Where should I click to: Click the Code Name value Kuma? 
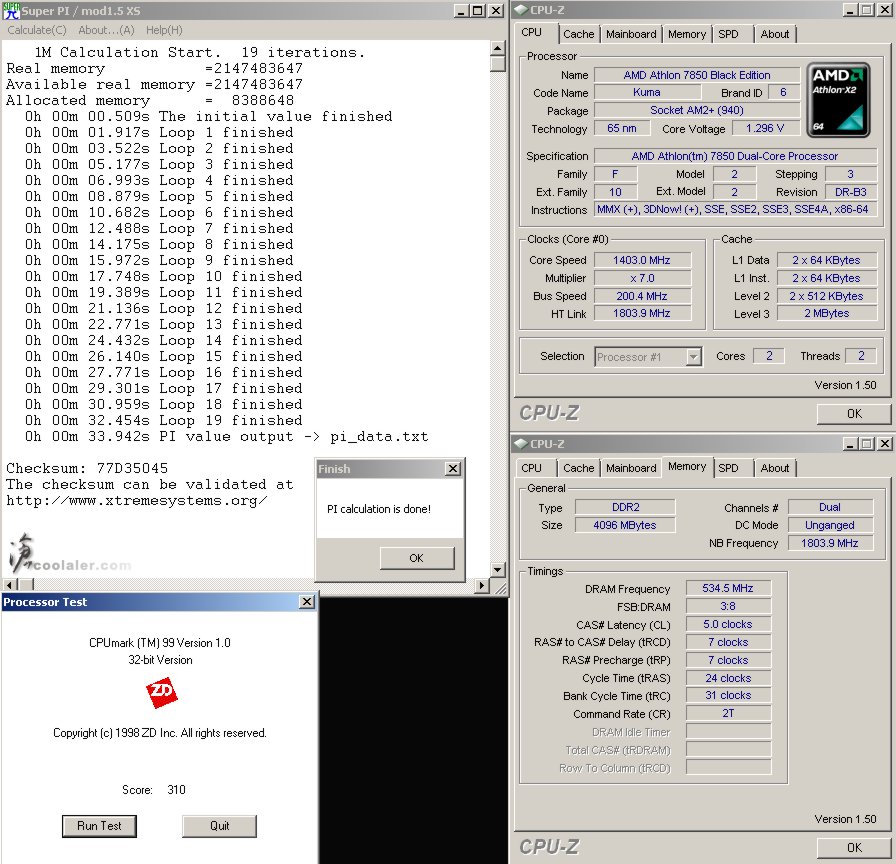click(x=646, y=93)
